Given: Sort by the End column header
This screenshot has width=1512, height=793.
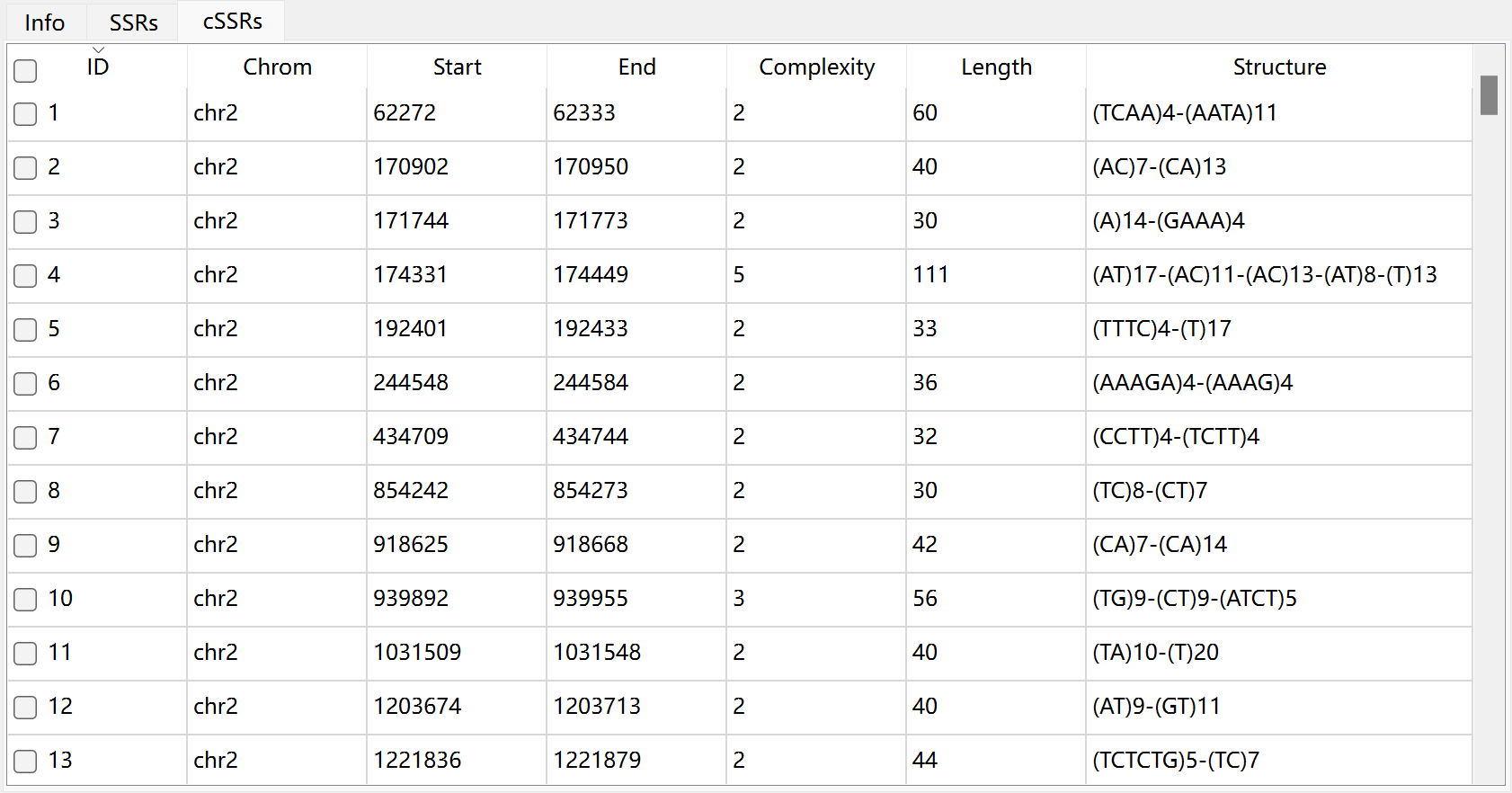Looking at the screenshot, I should [636, 67].
